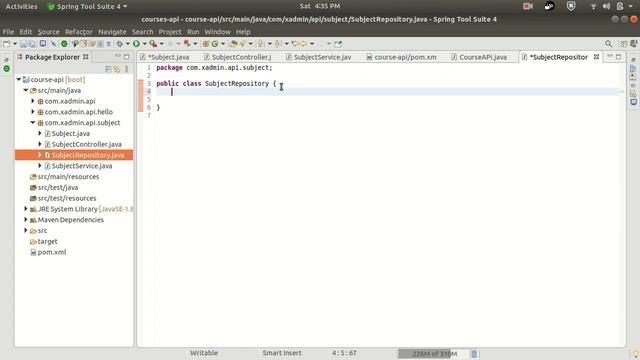Viewport: 640px width, 360px height.
Task: Click the New file toolbar icon
Action: tap(6, 44)
